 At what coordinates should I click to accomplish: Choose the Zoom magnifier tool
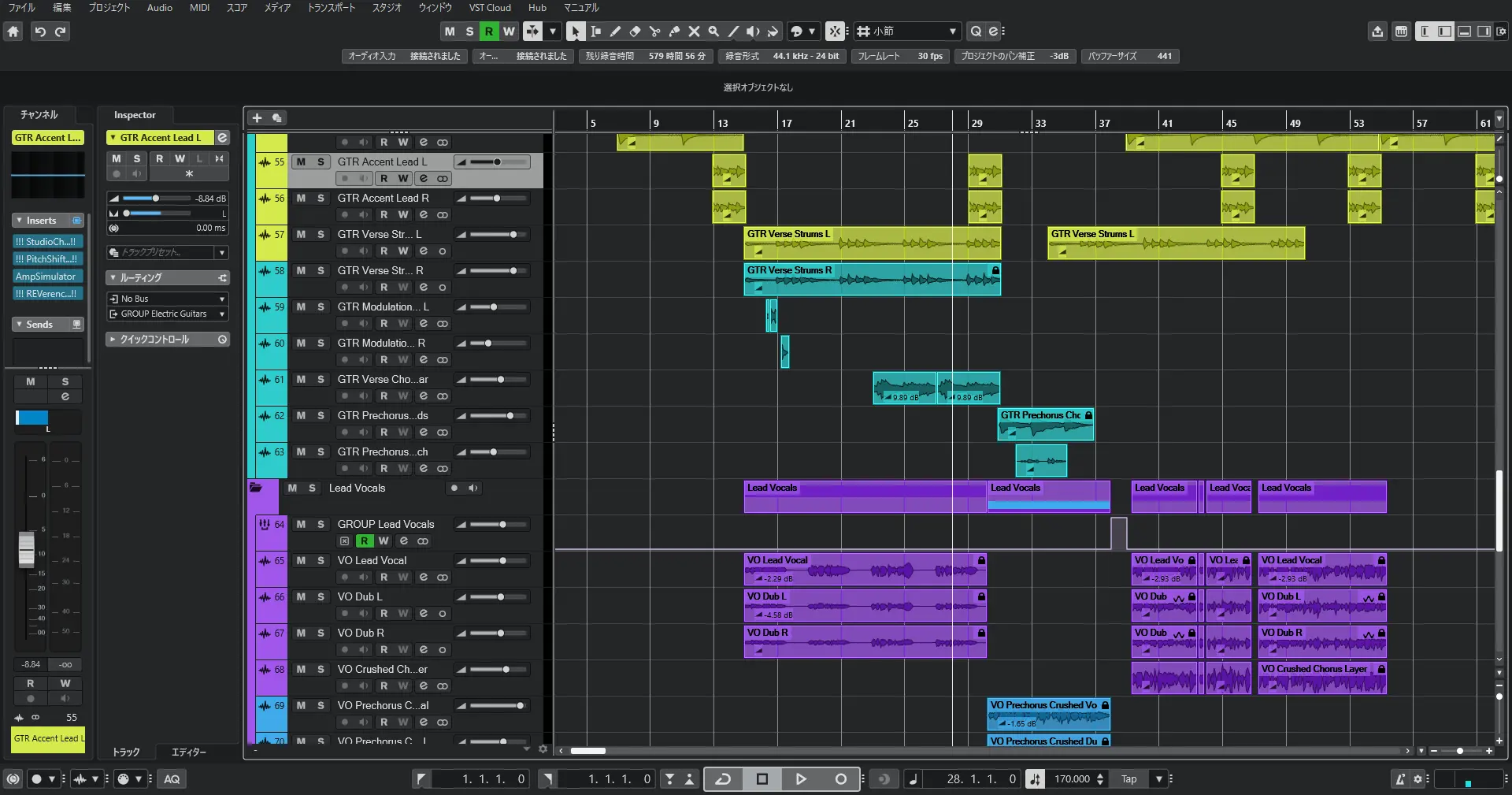(713, 32)
